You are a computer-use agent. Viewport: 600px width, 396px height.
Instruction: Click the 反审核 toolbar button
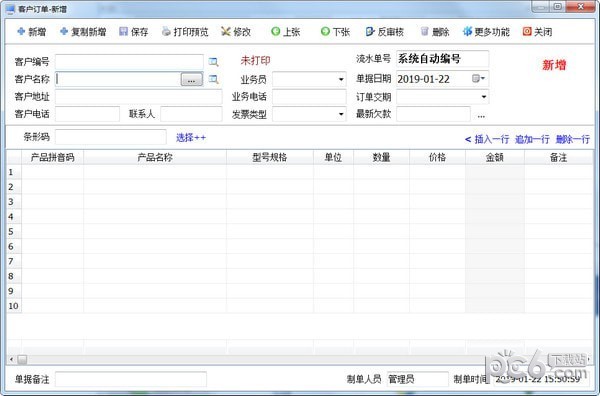point(385,32)
